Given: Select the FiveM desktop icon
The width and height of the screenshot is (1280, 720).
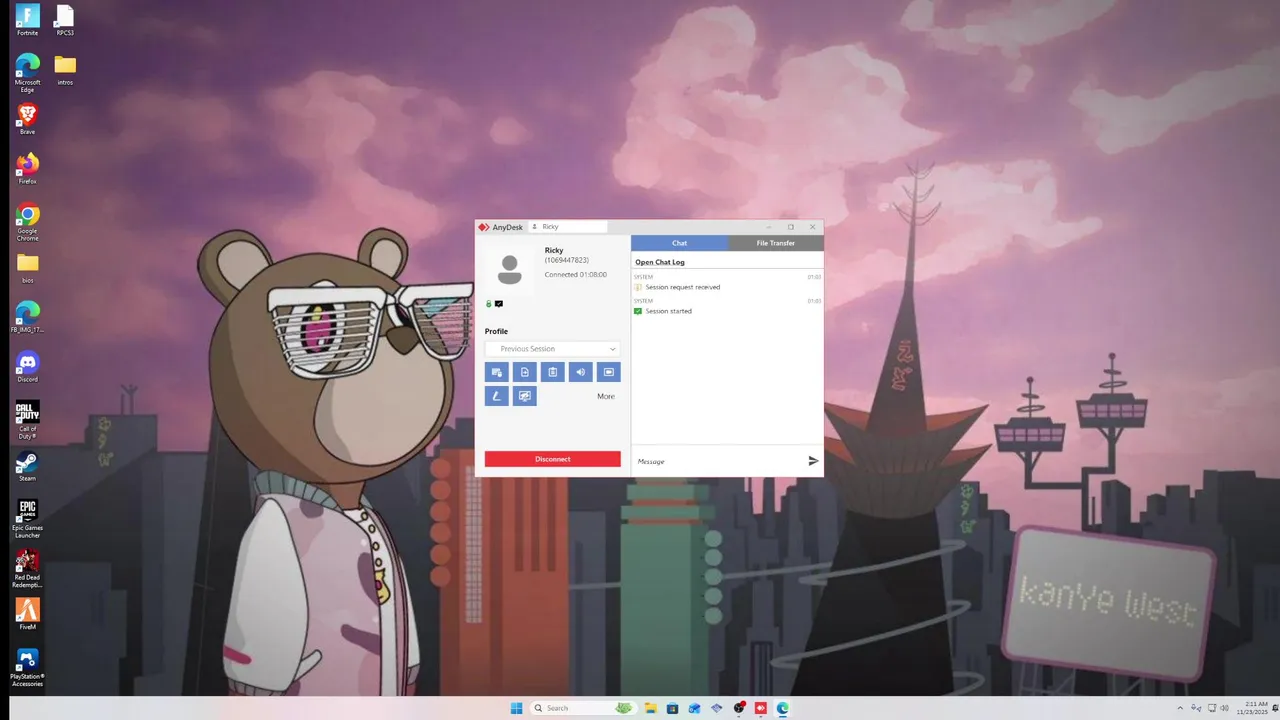Looking at the screenshot, I should click(27, 614).
